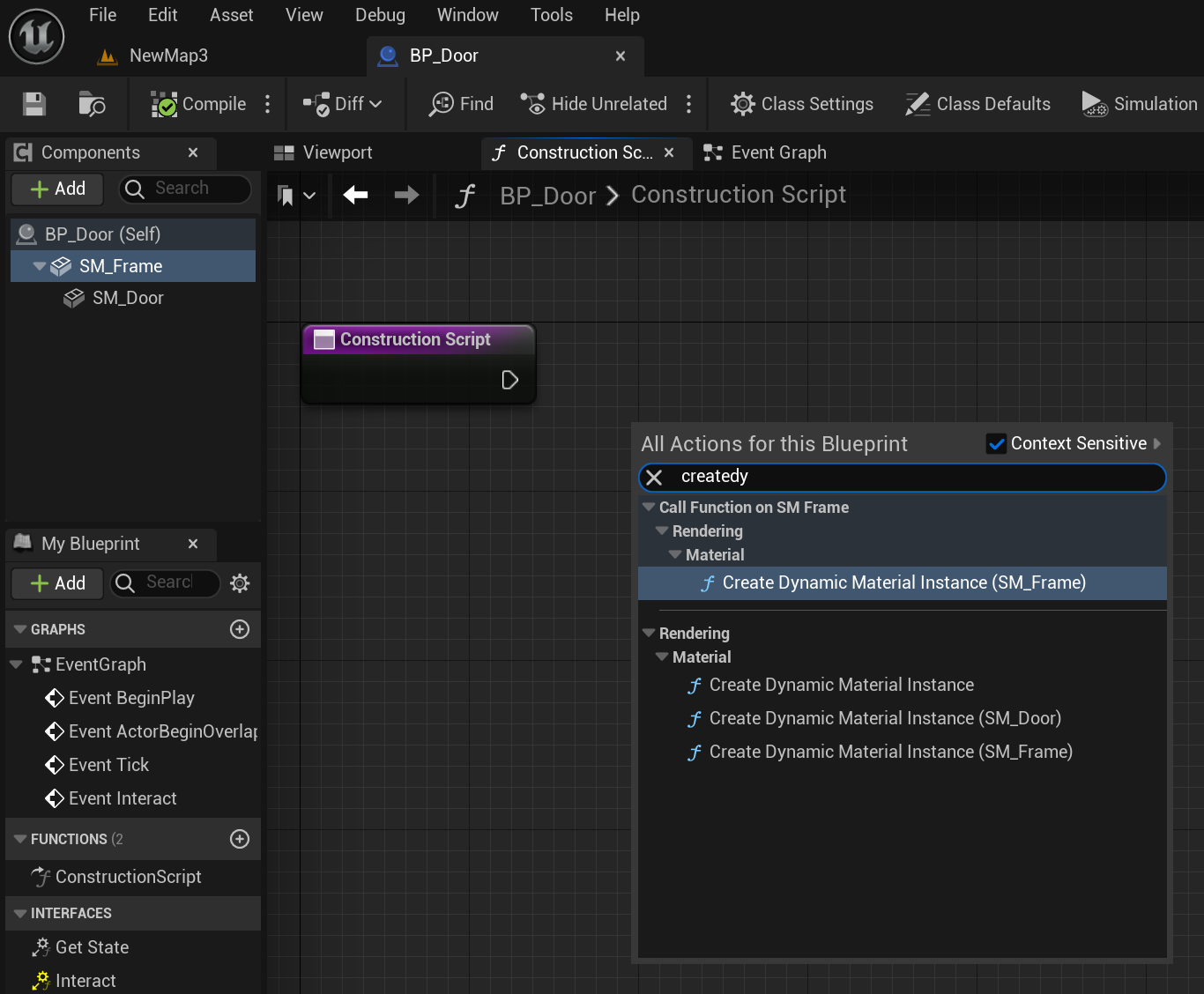
Task: Browse to asset in Content Browser icon
Action: click(x=92, y=104)
